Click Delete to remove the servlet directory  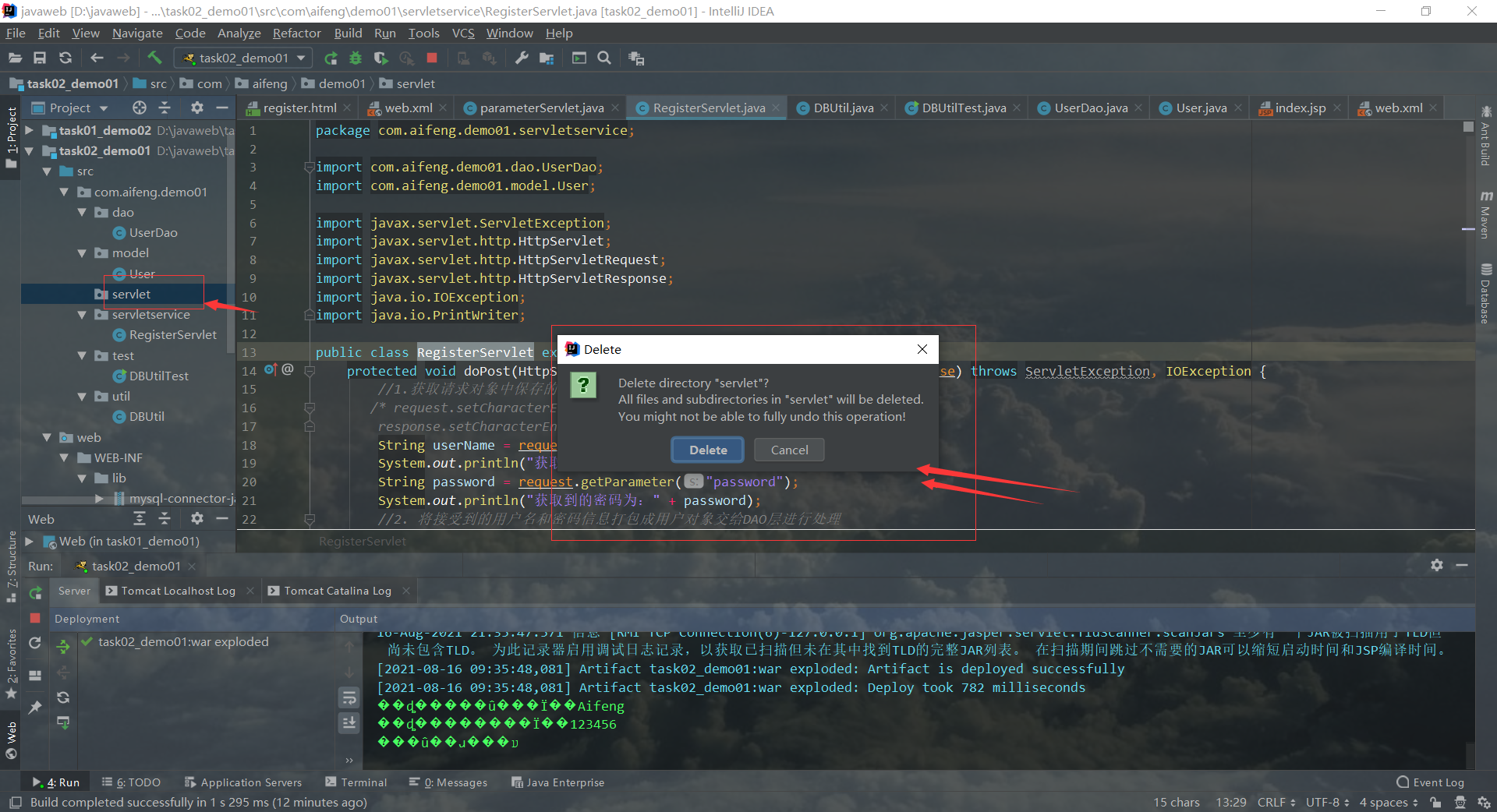[706, 450]
